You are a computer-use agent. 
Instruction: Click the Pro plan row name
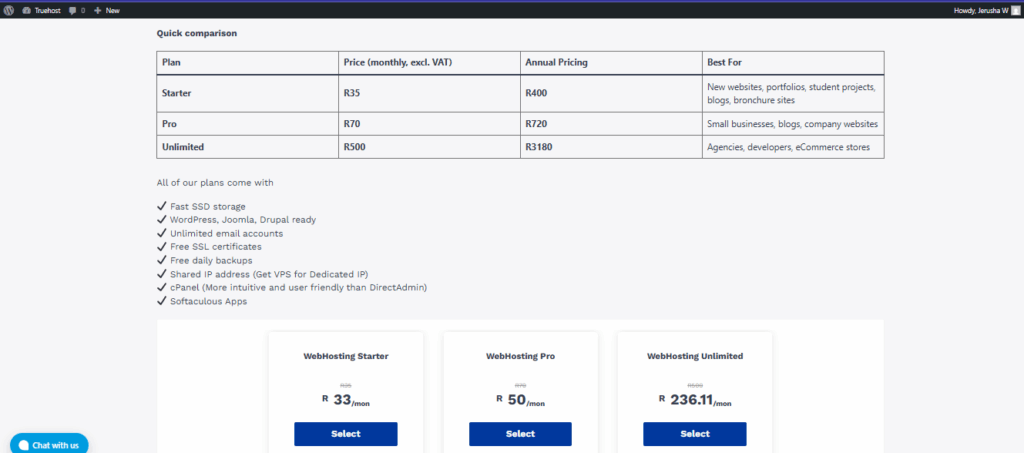tap(169, 124)
